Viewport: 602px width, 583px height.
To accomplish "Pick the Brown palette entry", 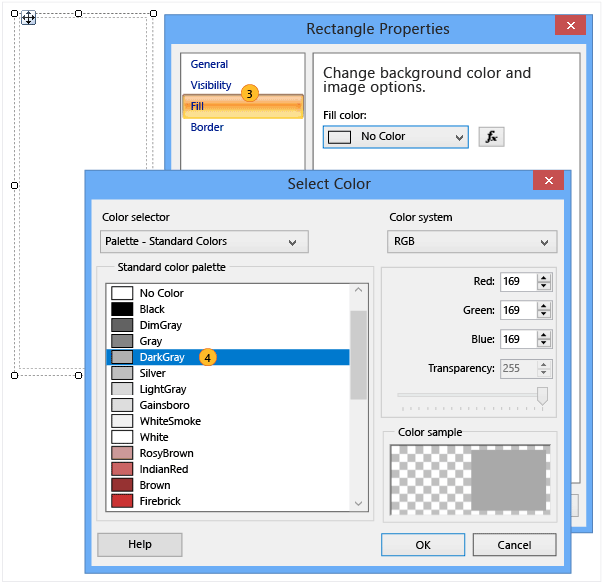I will click(228, 485).
